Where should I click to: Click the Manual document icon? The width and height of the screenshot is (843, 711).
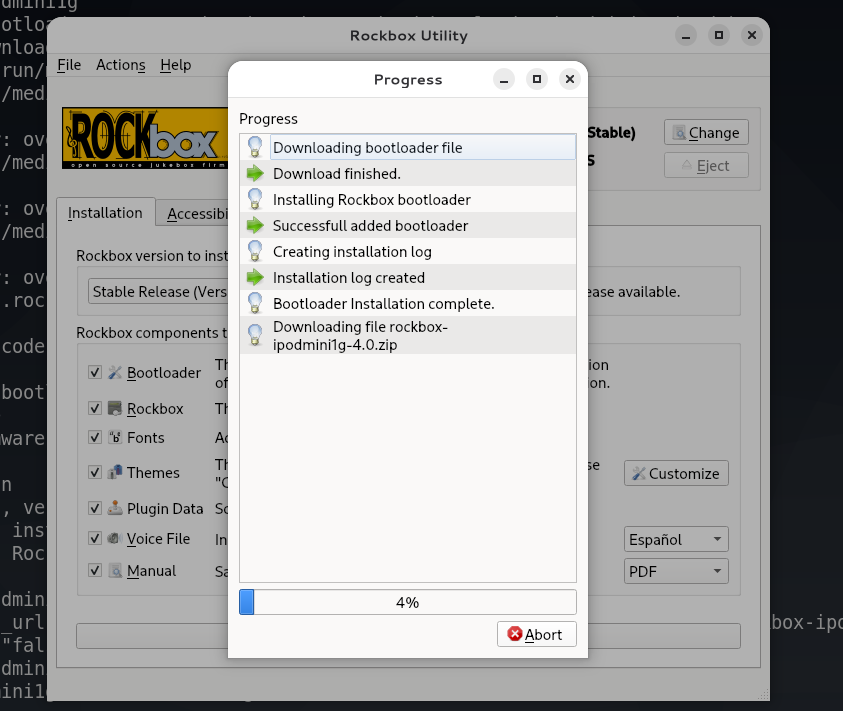coord(115,571)
